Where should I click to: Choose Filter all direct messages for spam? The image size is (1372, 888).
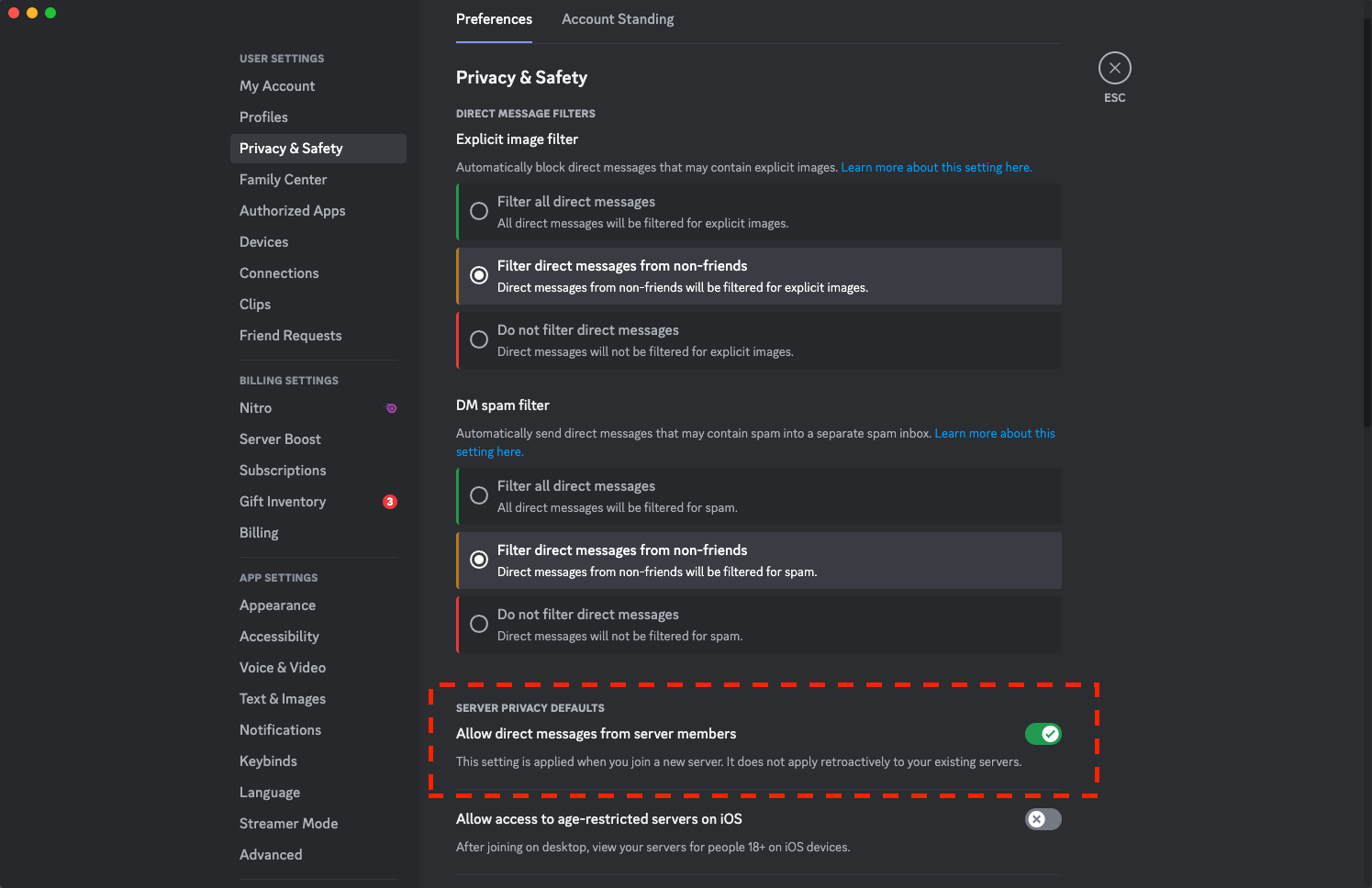click(759, 496)
